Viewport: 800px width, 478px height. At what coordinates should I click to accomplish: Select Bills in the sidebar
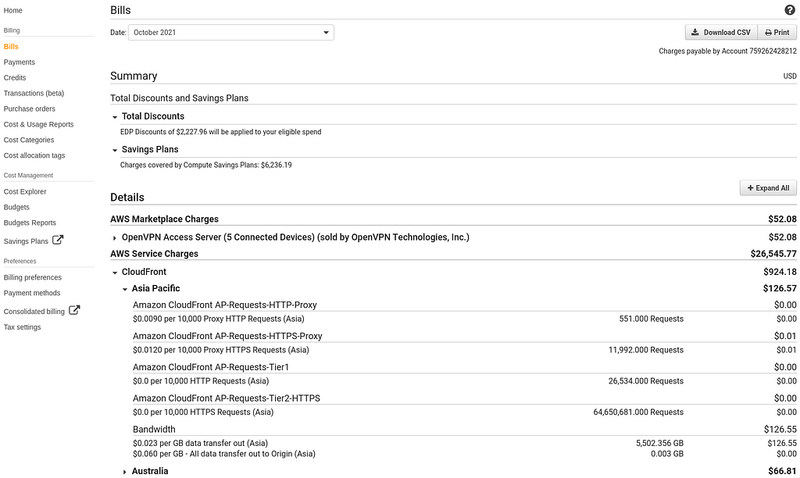point(11,46)
